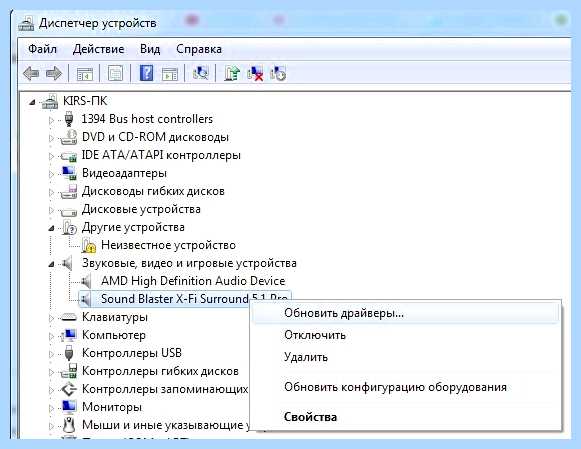581x449 pixels.
Task: Click the Мыши и иные указывающие mouse icon
Action: (69, 425)
